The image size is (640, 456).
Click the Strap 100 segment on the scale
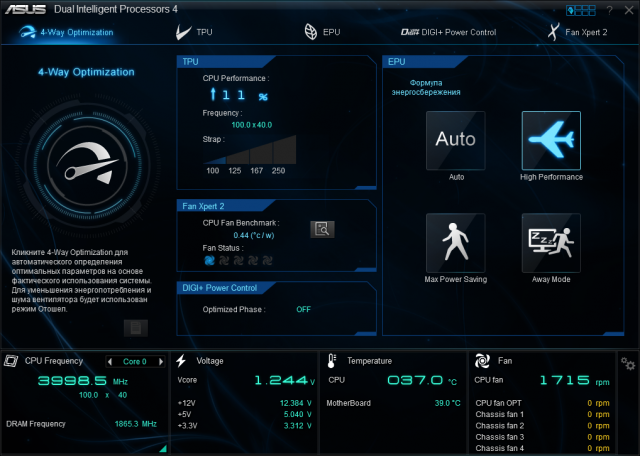click(x=214, y=160)
